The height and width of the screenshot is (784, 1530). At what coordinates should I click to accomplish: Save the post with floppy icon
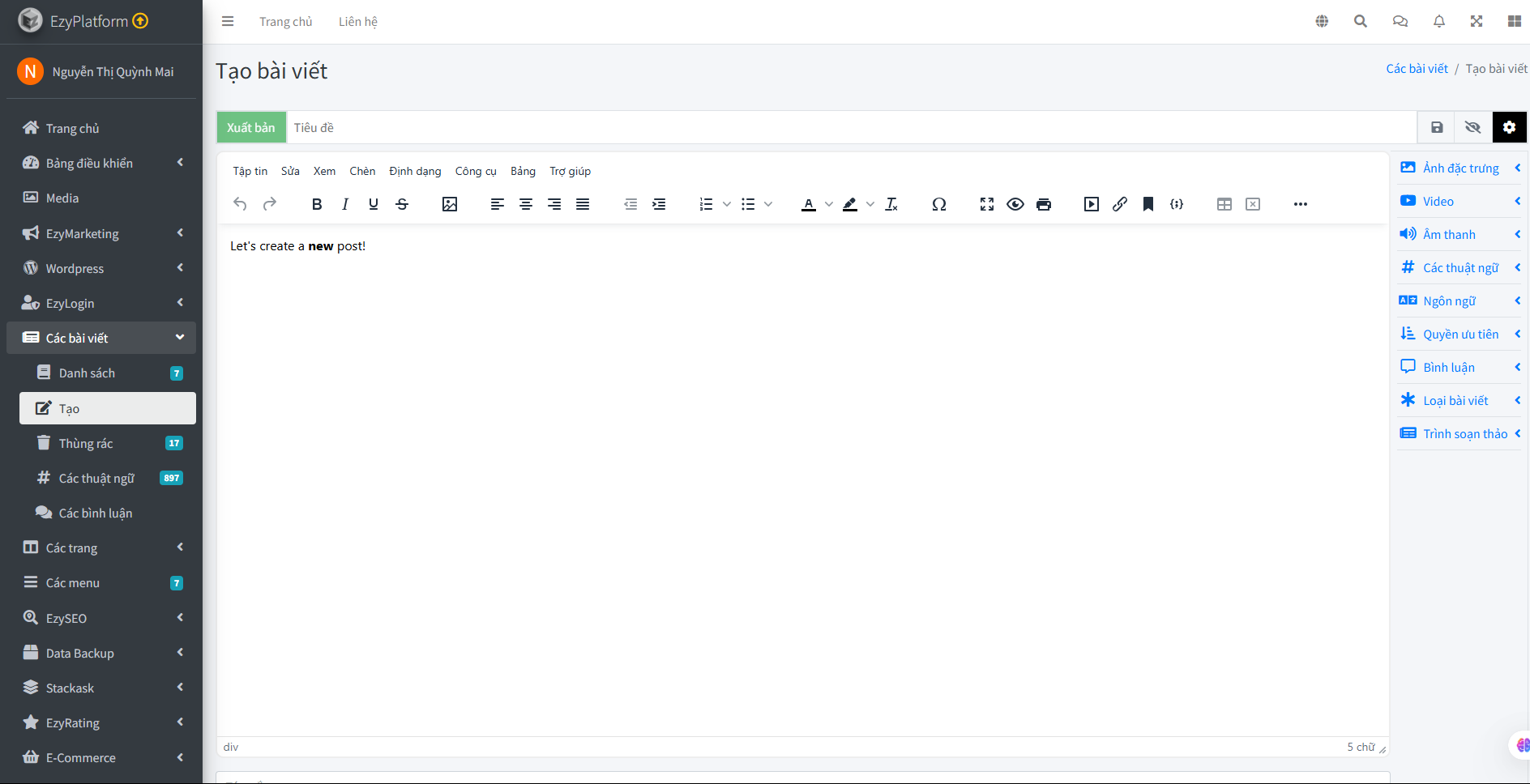pos(1437,127)
